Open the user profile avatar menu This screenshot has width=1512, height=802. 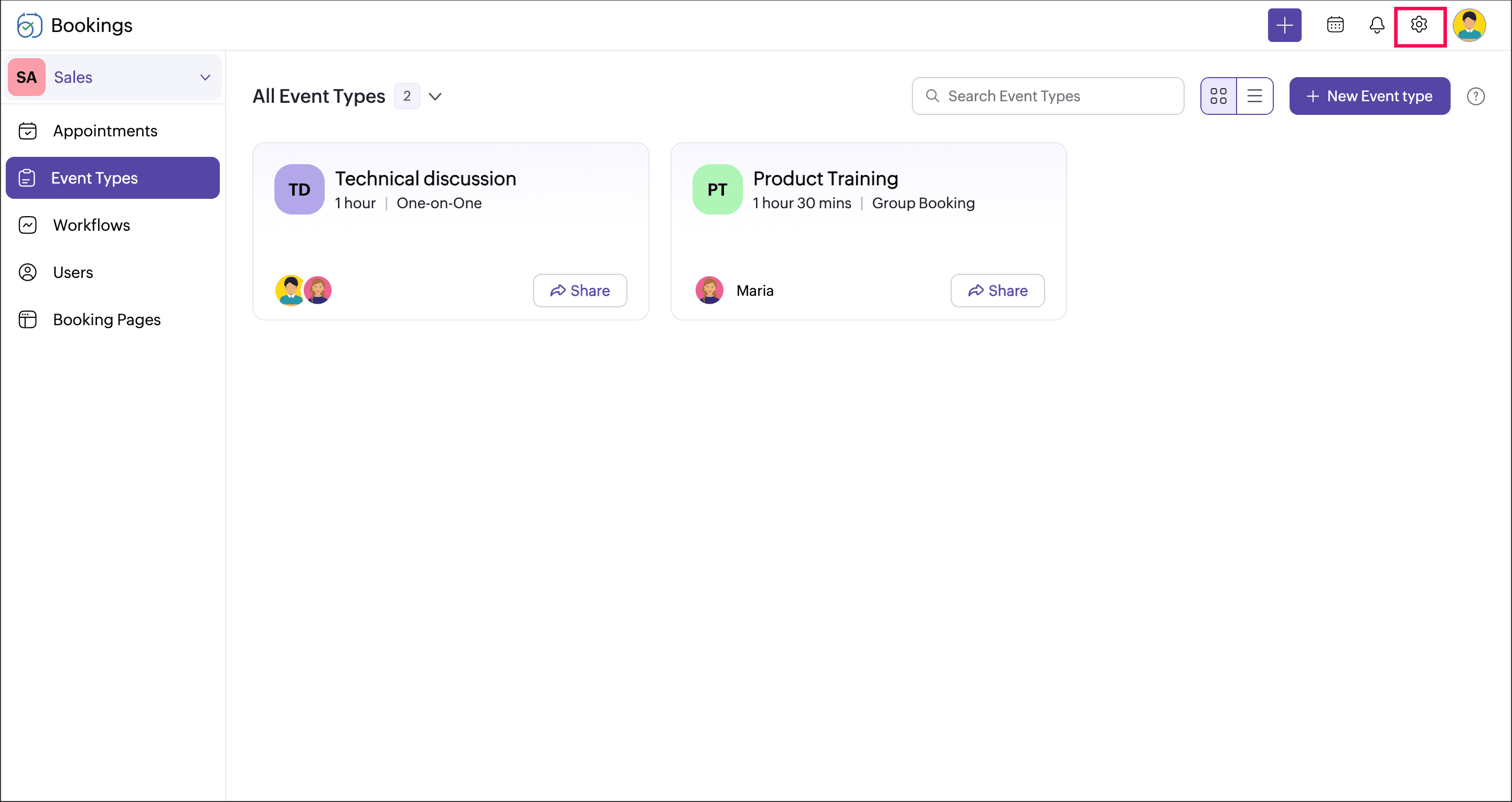[1469, 25]
